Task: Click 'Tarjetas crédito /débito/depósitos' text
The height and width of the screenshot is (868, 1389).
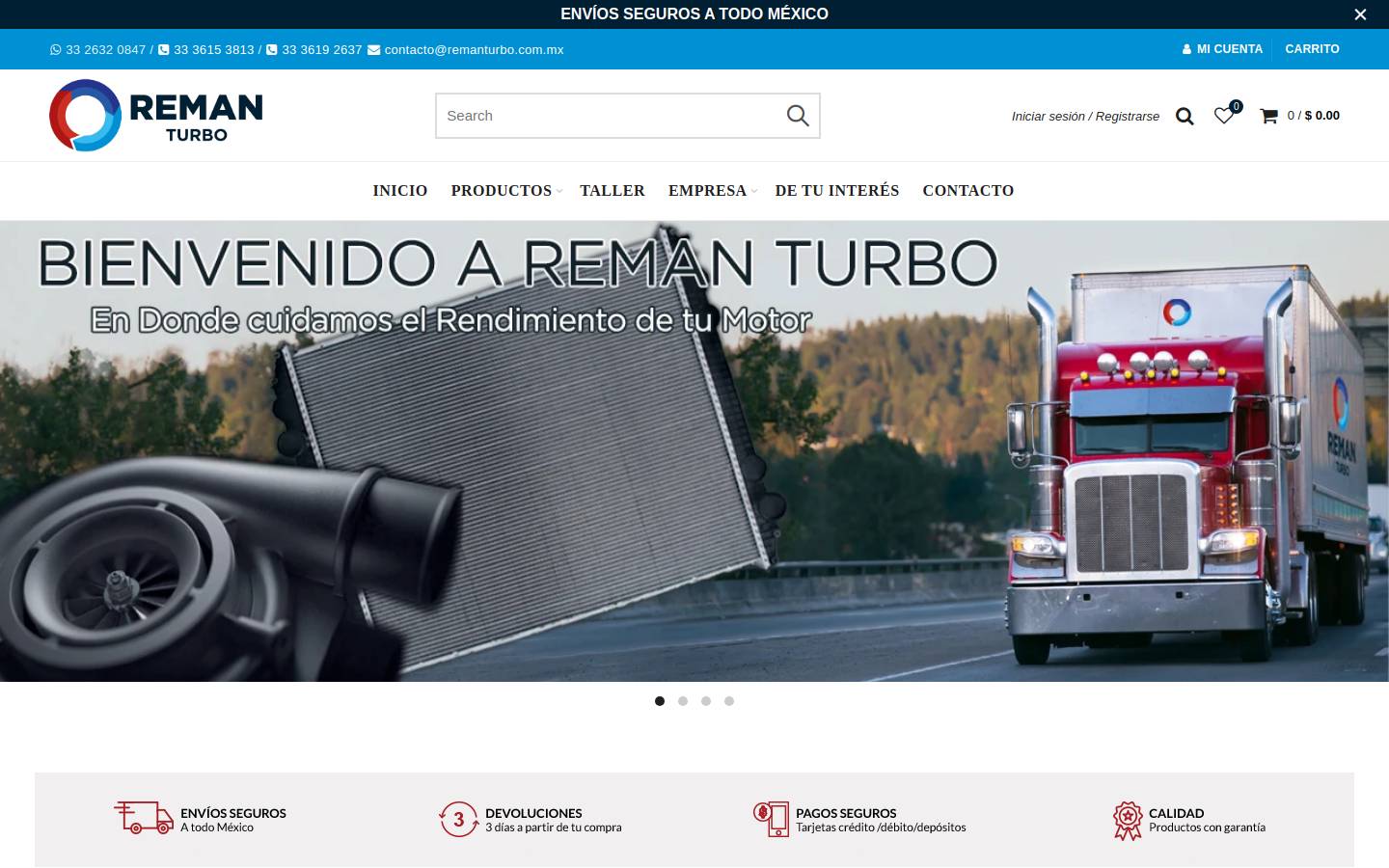Action: [881, 827]
